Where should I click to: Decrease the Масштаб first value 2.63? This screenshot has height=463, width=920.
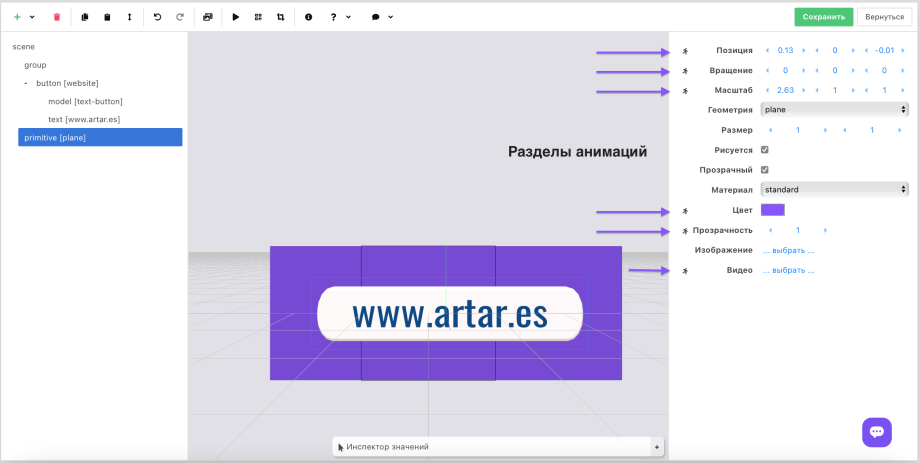767,90
